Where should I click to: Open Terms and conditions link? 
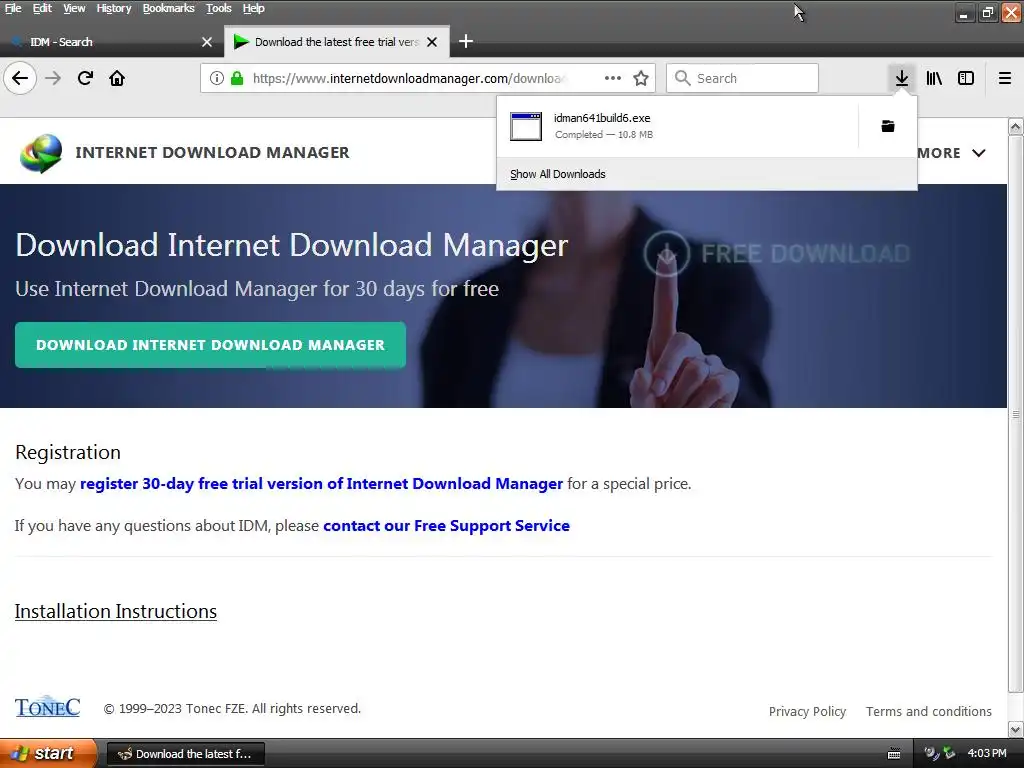click(x=929, y=711)
